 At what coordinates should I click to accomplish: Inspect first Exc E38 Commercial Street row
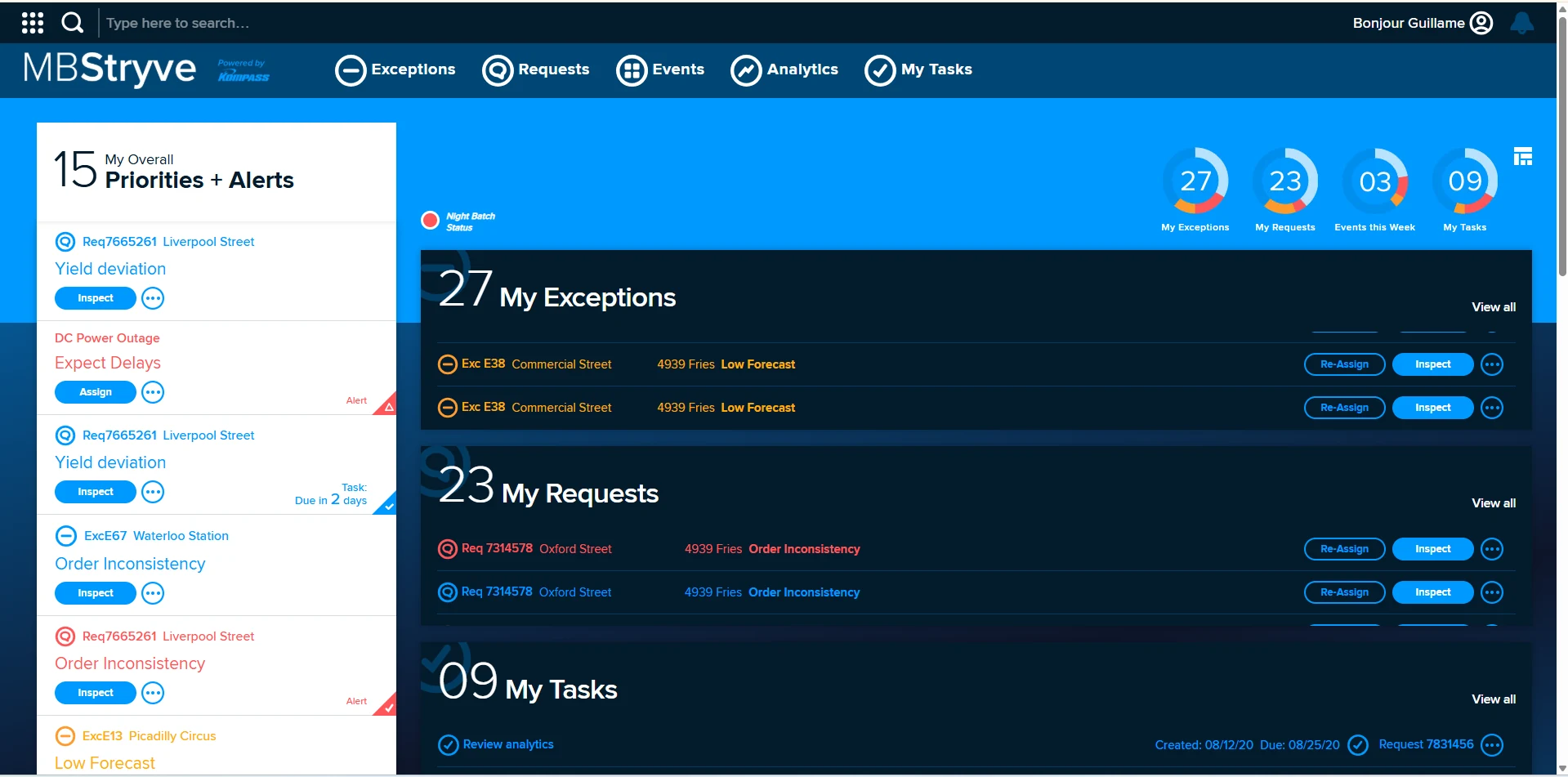(1432, 364)
